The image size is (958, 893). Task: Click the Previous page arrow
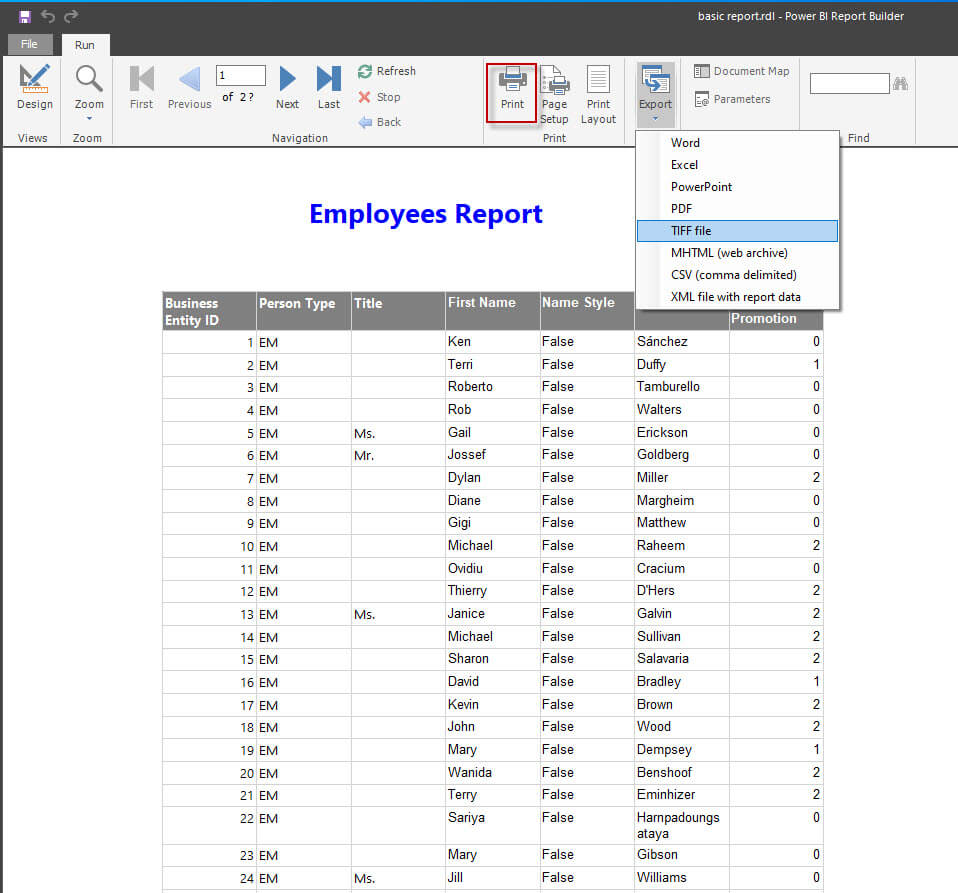click(189, 87)
